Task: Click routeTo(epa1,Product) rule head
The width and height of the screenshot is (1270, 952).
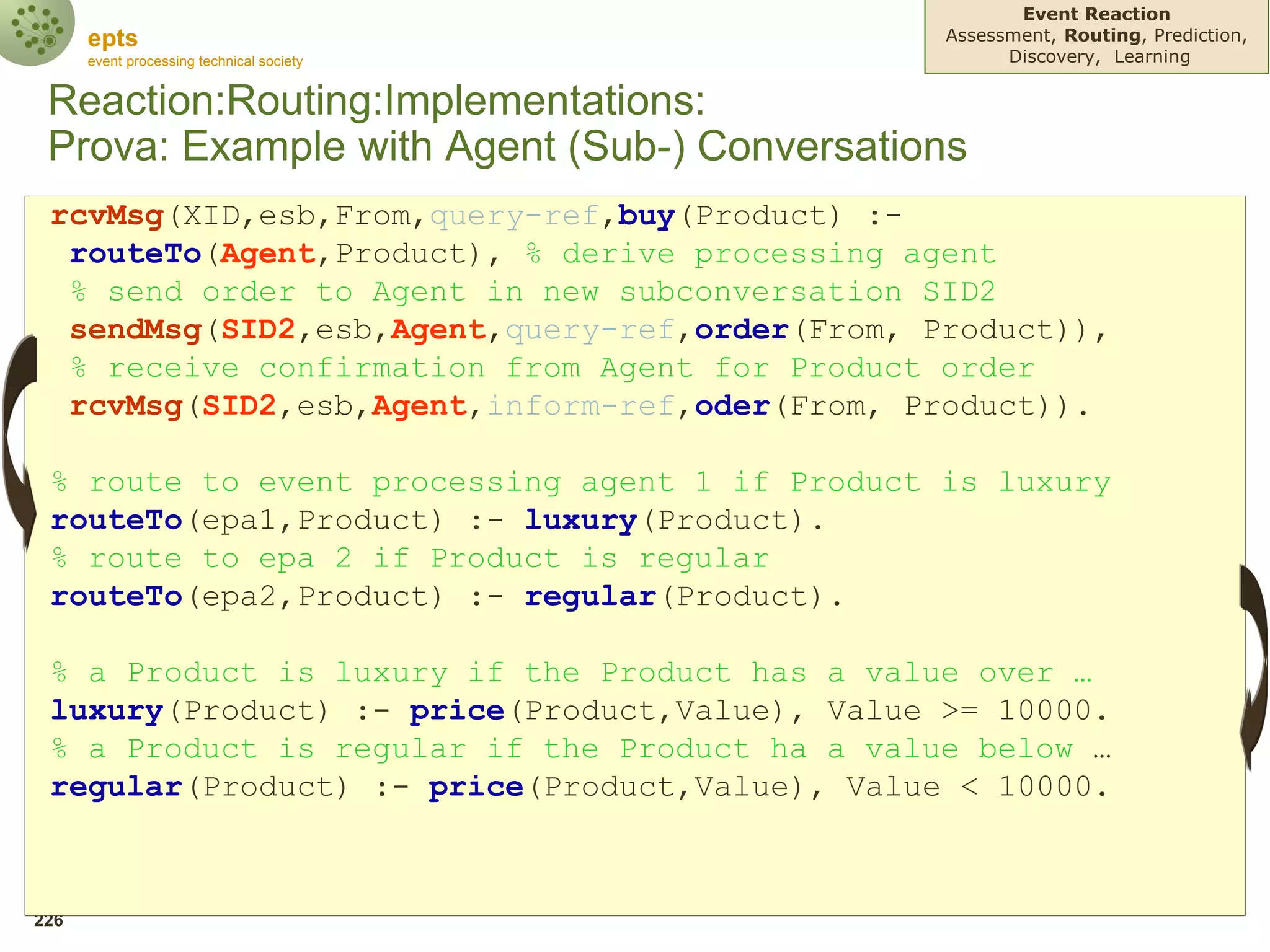Action: [x=246, y=521]
